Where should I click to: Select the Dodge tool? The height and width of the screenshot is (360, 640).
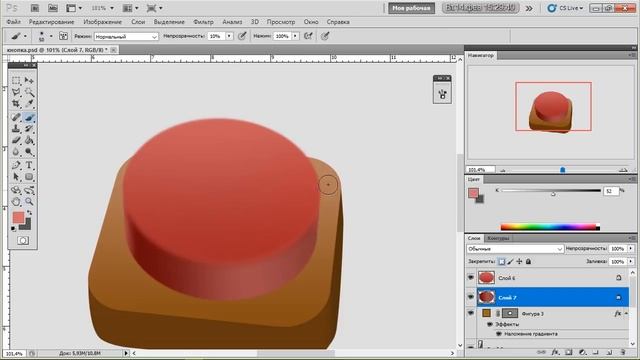tap(29, 152)
